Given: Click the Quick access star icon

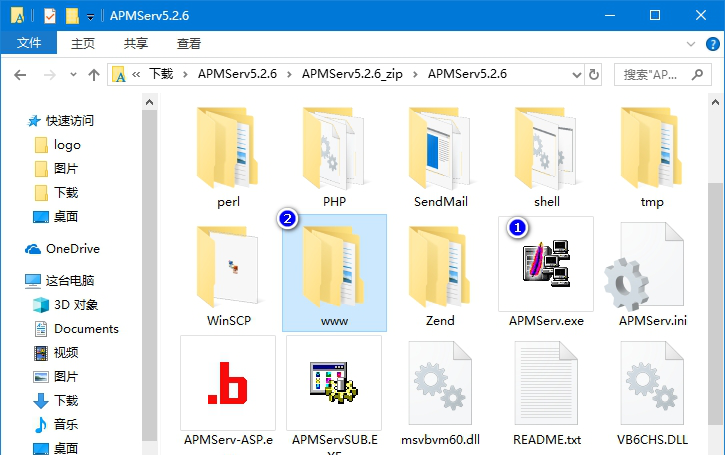Looking at the screenshot, I should pos(34,121).
